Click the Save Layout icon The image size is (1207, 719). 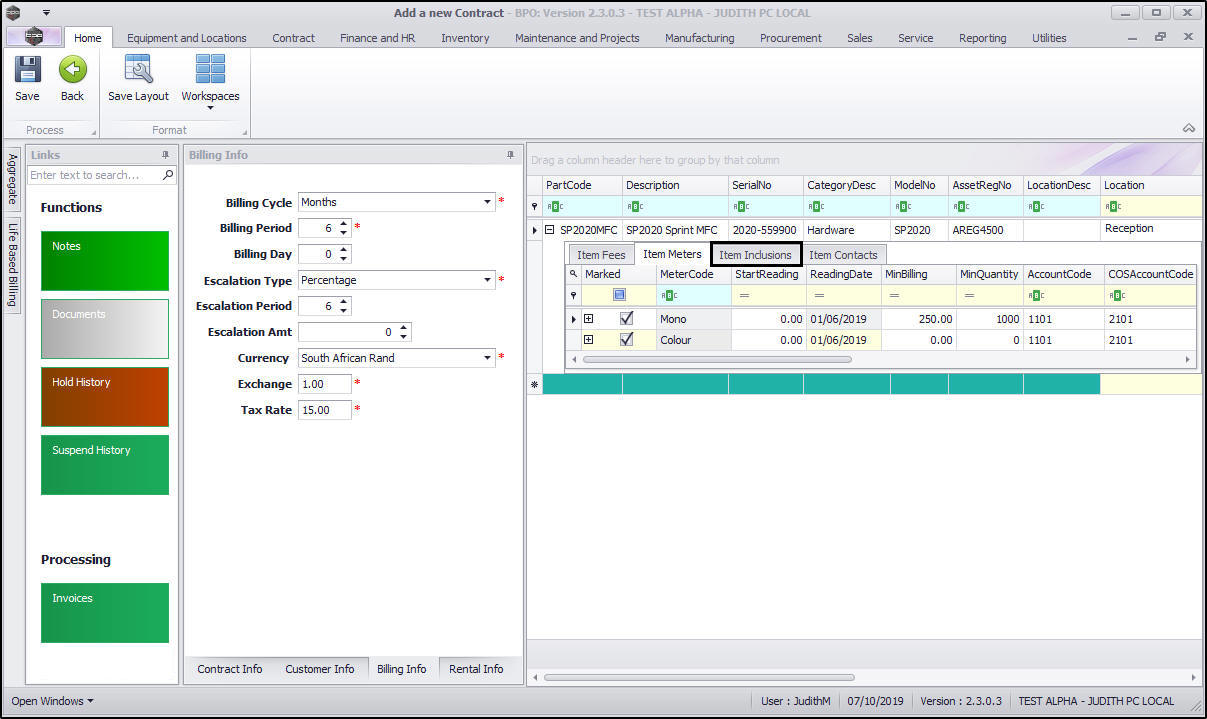[x=138, y=71]
